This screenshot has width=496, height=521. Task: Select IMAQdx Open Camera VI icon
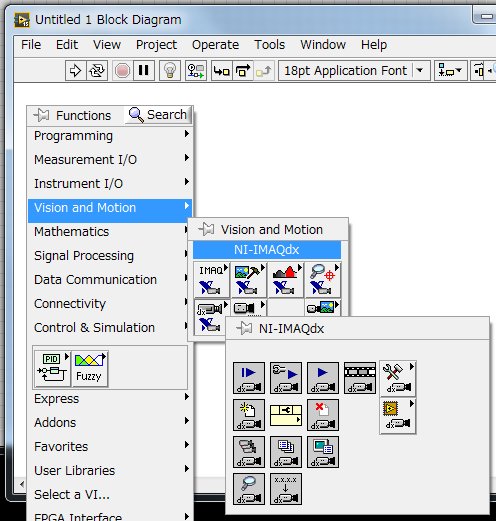[x=249, y=415]
